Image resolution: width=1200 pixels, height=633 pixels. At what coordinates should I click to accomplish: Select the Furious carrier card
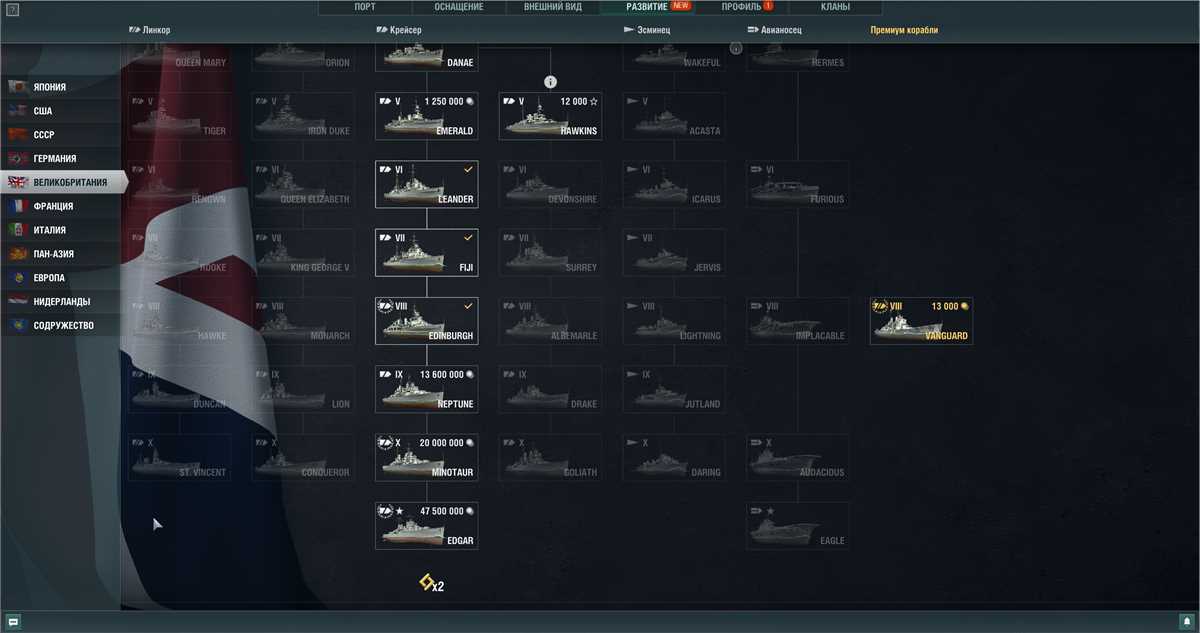point(798,184)
